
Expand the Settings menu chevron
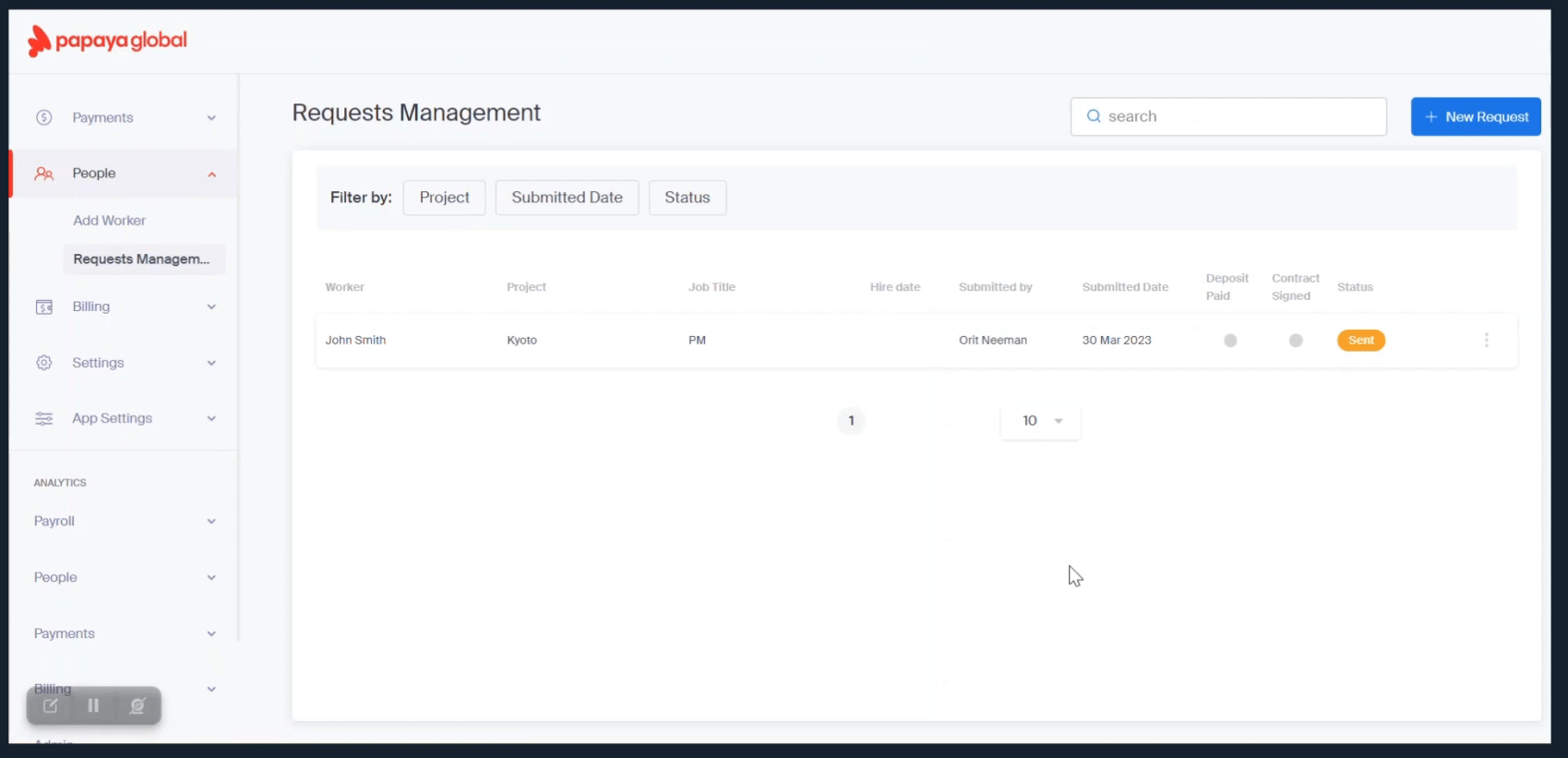point(211,363)
